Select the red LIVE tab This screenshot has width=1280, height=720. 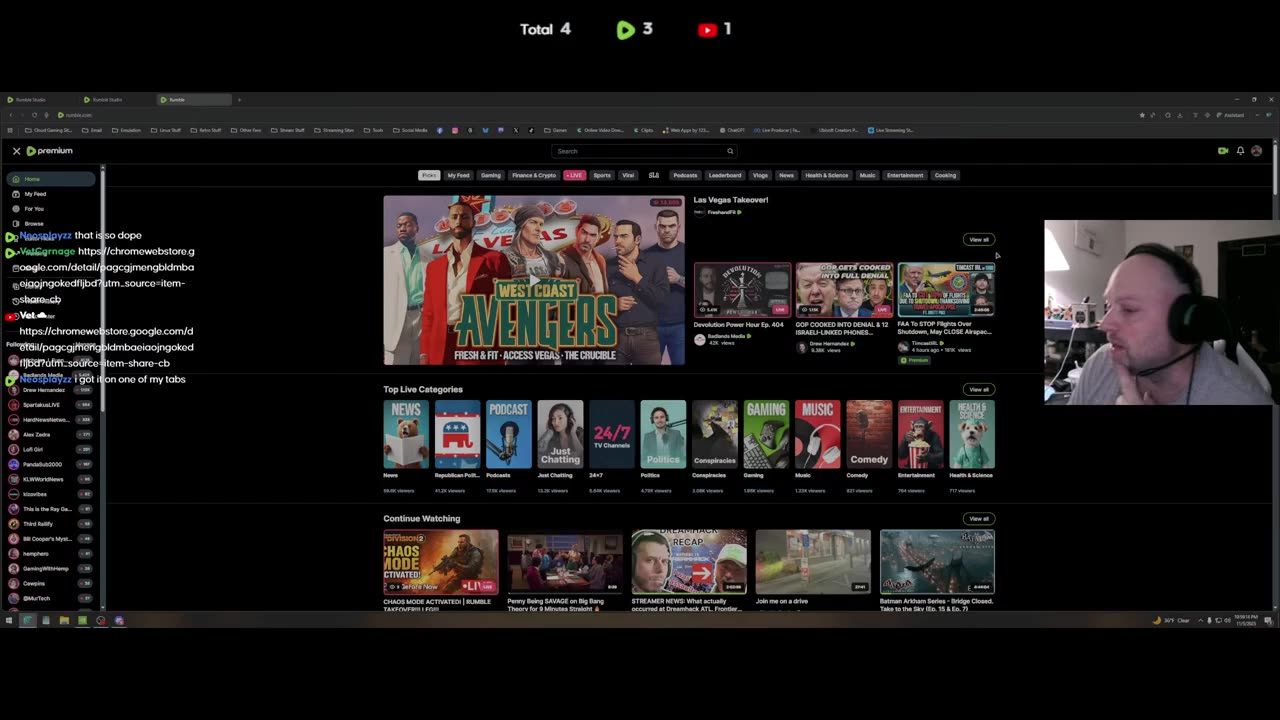pos(574,175)
